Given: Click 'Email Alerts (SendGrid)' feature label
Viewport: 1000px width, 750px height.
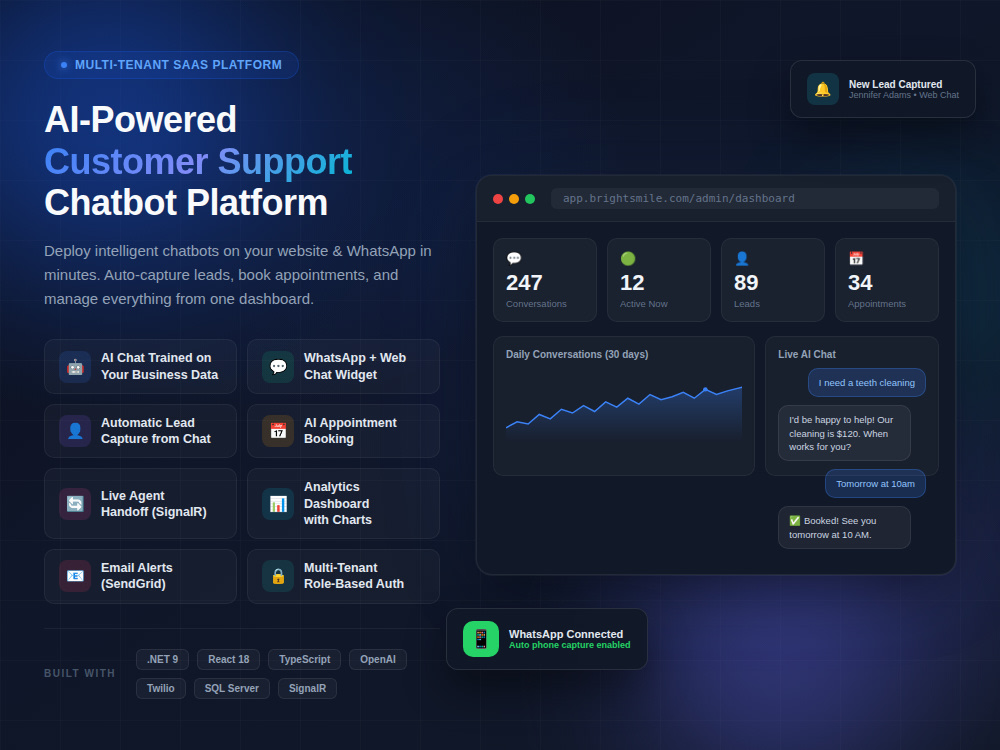Looking at the screenshot, I should coord(136,576).
